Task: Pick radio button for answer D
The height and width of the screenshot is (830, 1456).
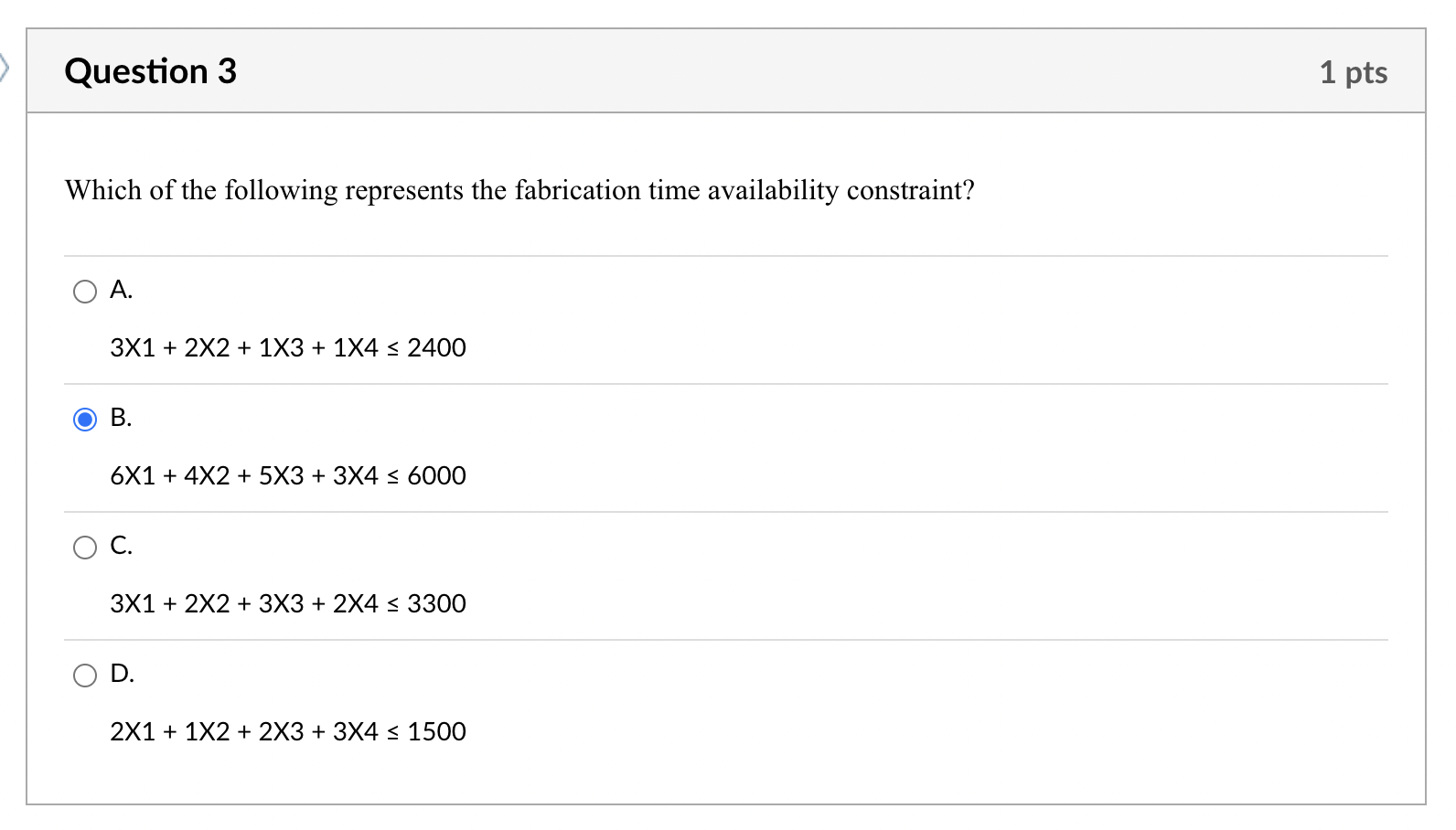Action: [85, 676]
